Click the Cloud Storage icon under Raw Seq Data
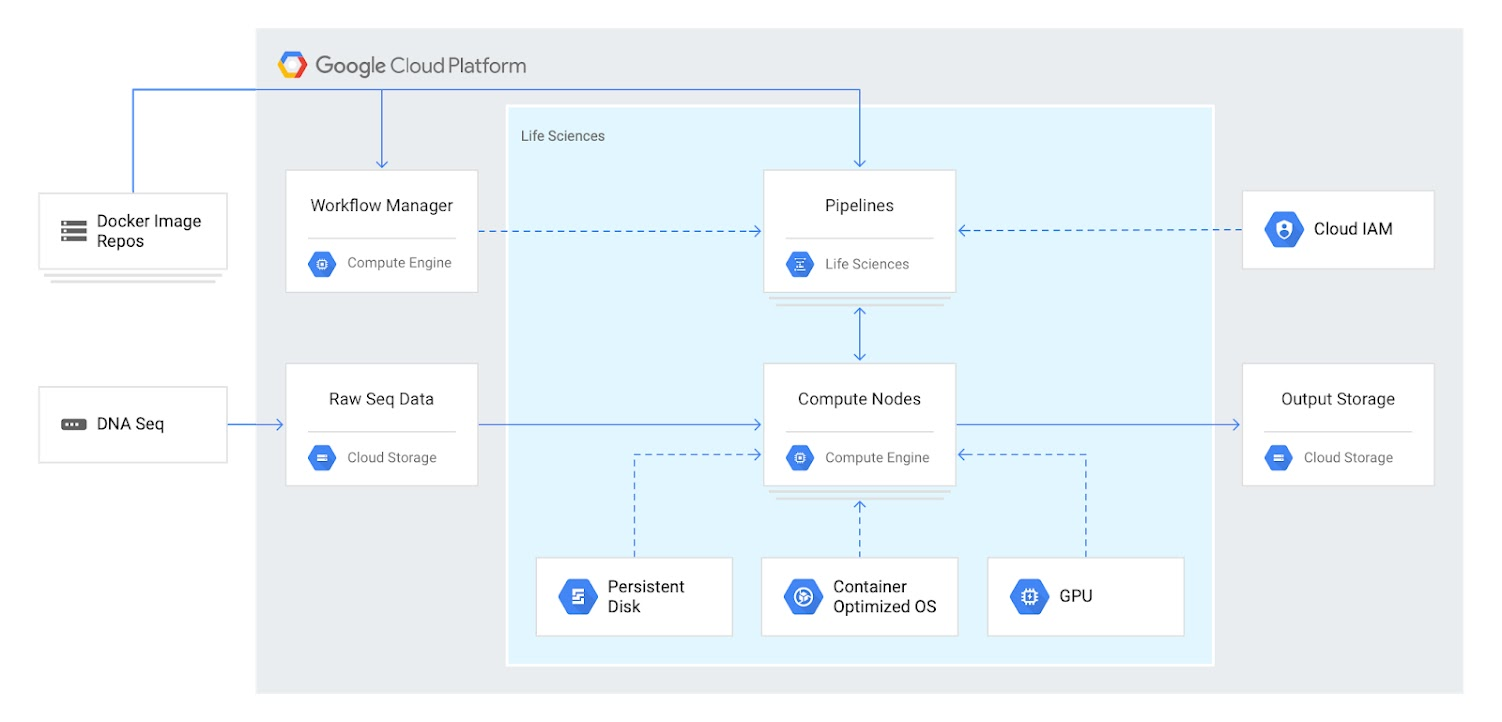This screenshot has width=1502, height=722. click(322, 458)
